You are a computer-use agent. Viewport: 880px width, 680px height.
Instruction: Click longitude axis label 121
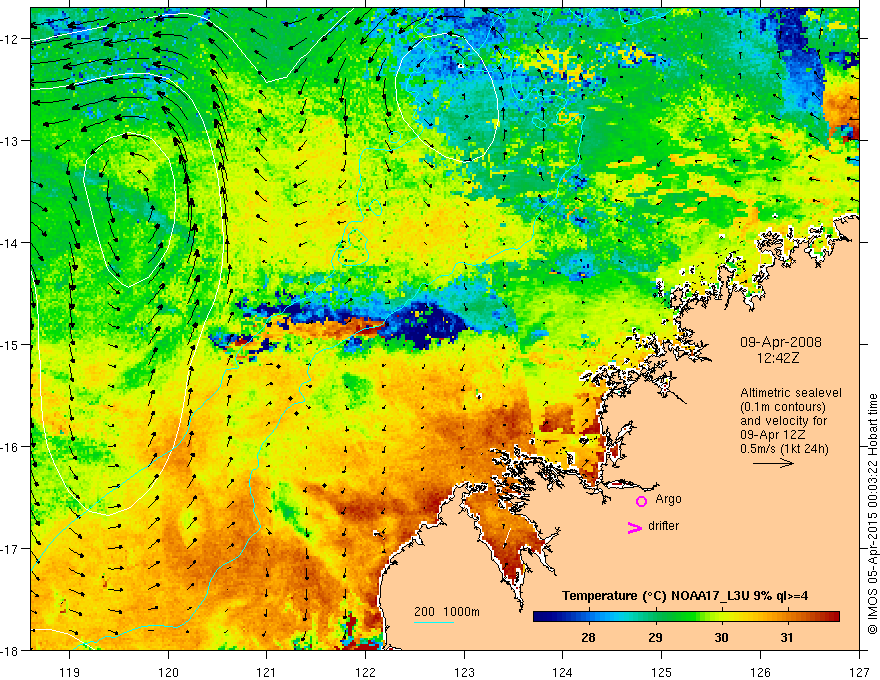(x=267, y=672)
